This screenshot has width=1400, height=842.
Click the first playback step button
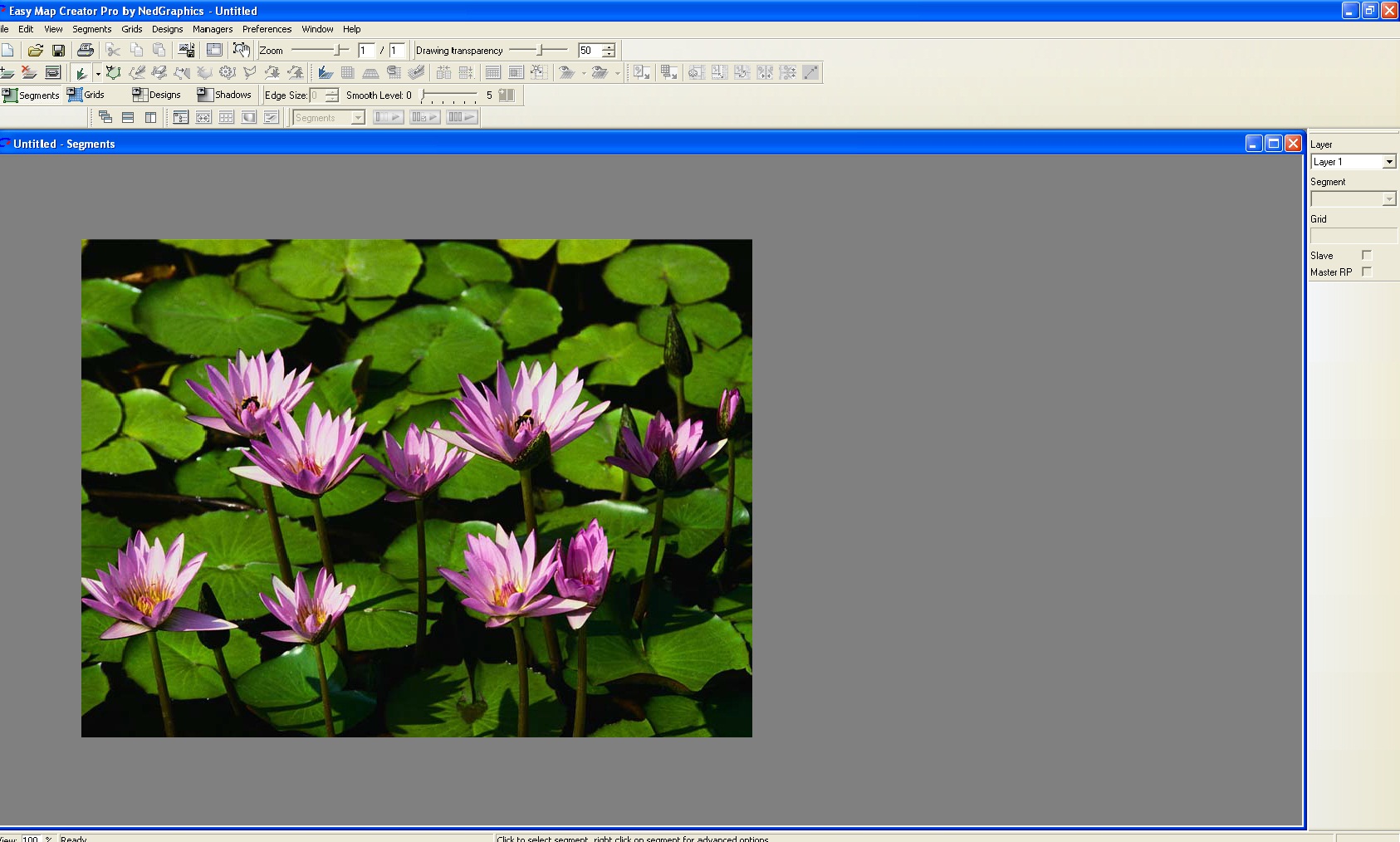click(x=388, y=117)
